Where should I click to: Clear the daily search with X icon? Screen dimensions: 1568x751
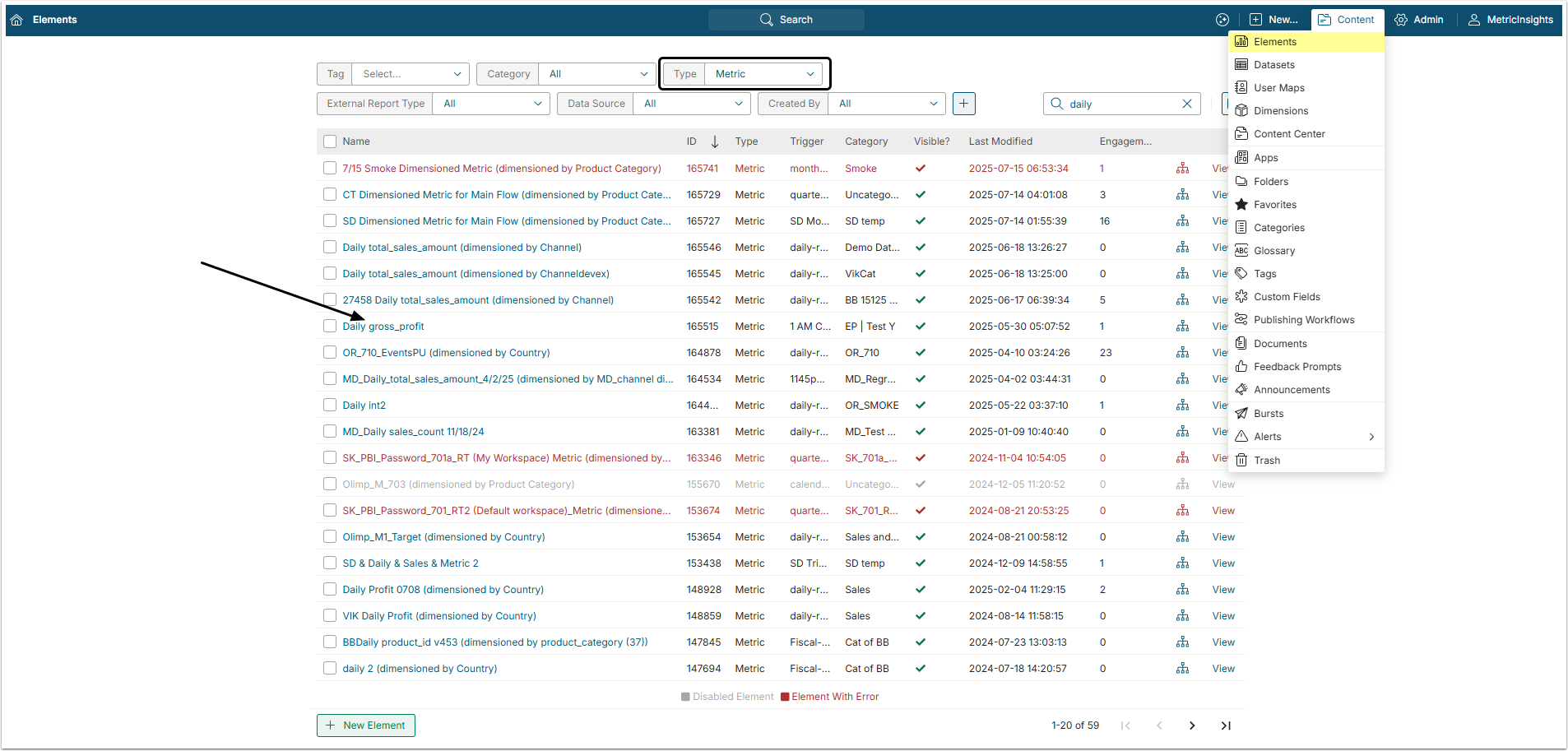coord(1186,104)
